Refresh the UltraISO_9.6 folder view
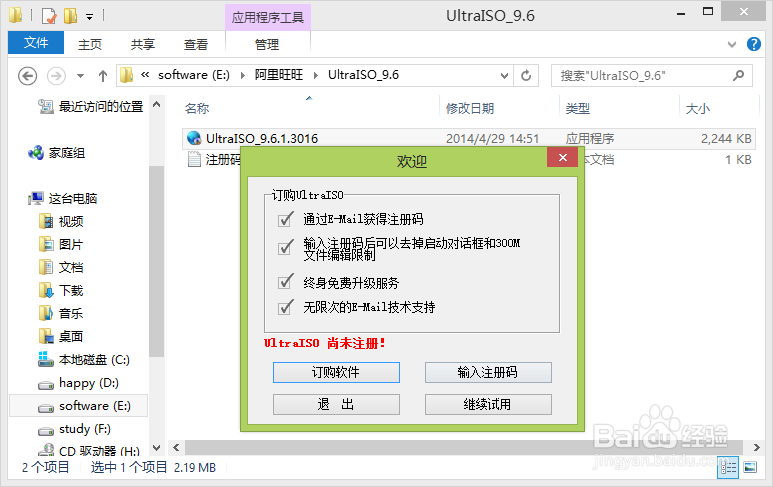The height and width of the screenshot is (487, 773). point(526,75)
